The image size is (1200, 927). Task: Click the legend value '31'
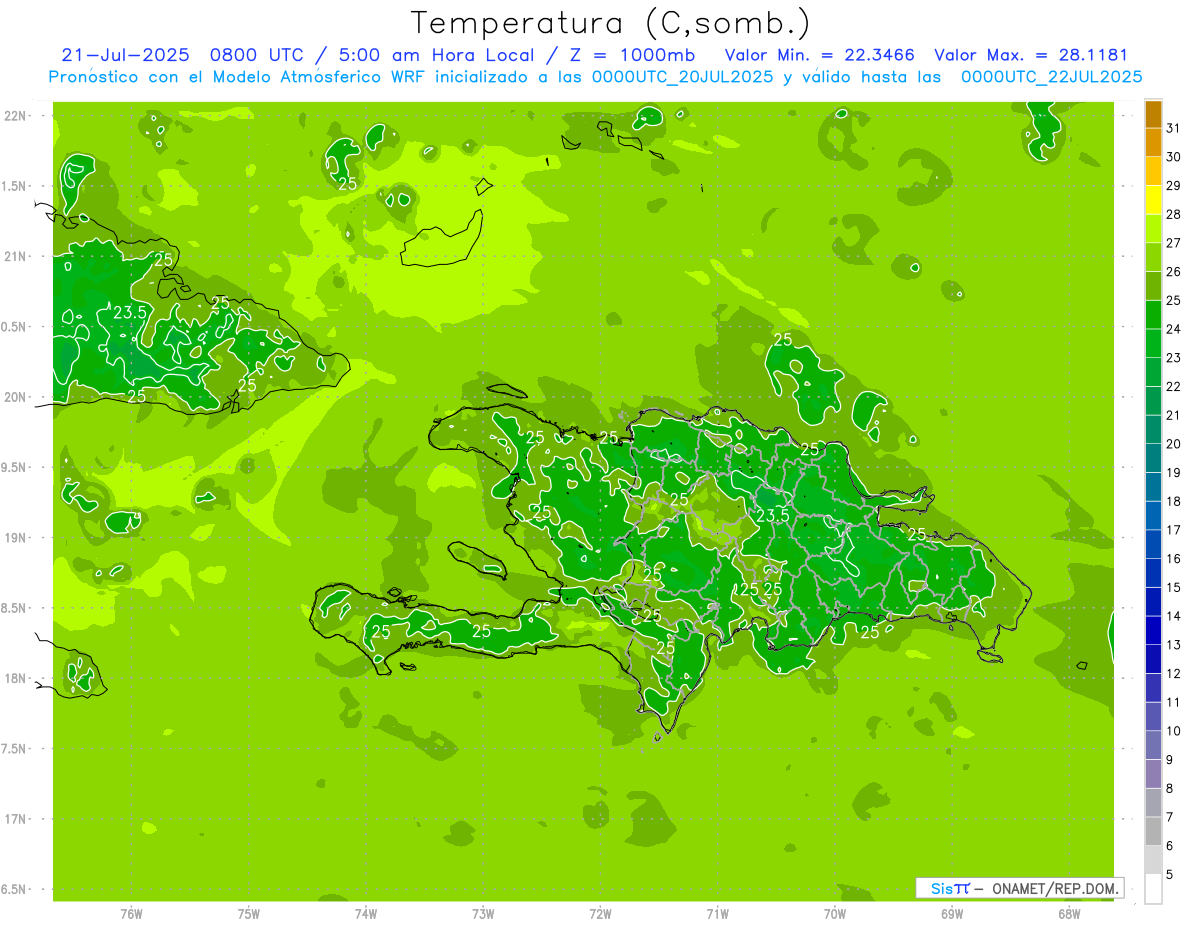pos(1173,128)
